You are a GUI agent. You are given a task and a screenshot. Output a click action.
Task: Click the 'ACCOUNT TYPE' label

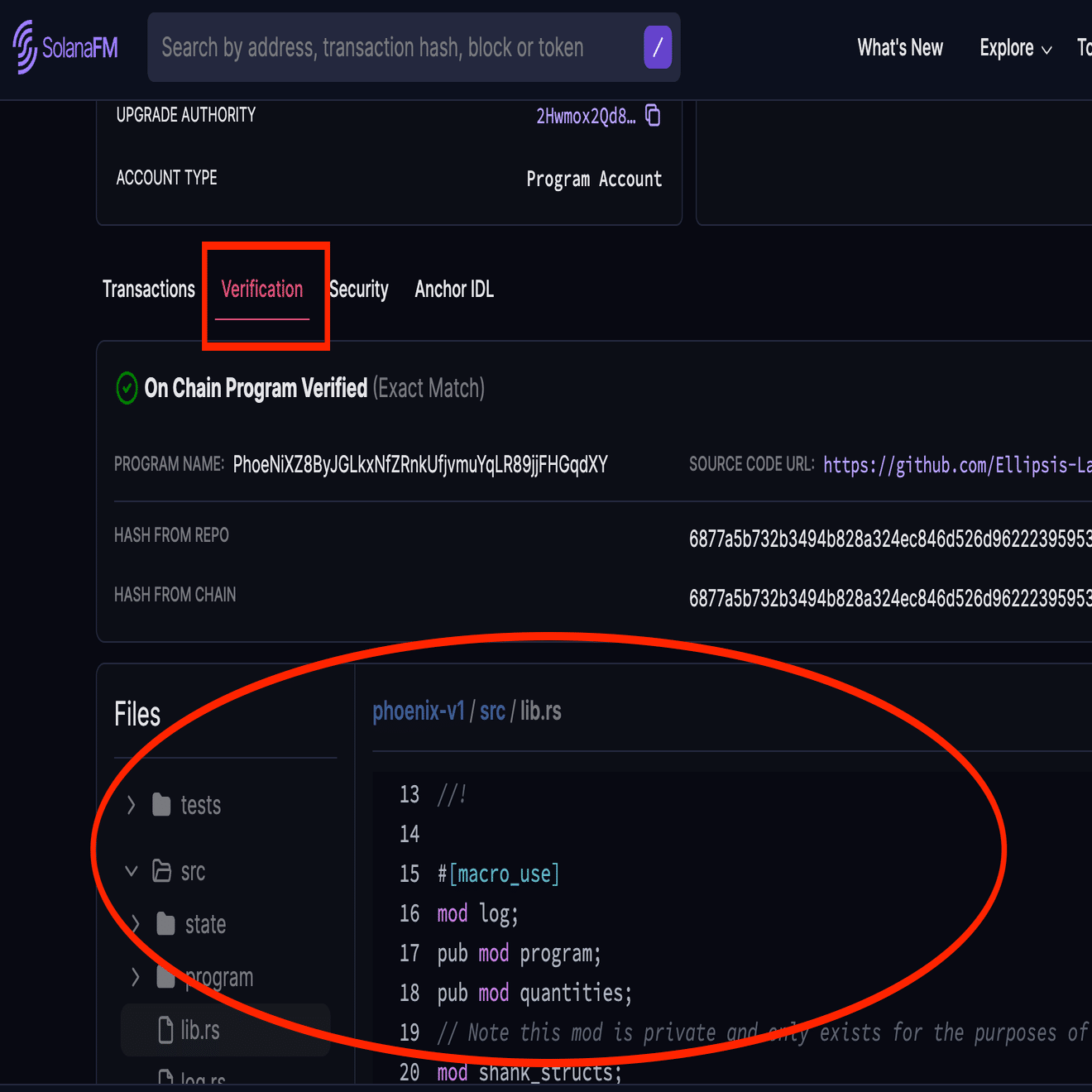coord(166,178)
